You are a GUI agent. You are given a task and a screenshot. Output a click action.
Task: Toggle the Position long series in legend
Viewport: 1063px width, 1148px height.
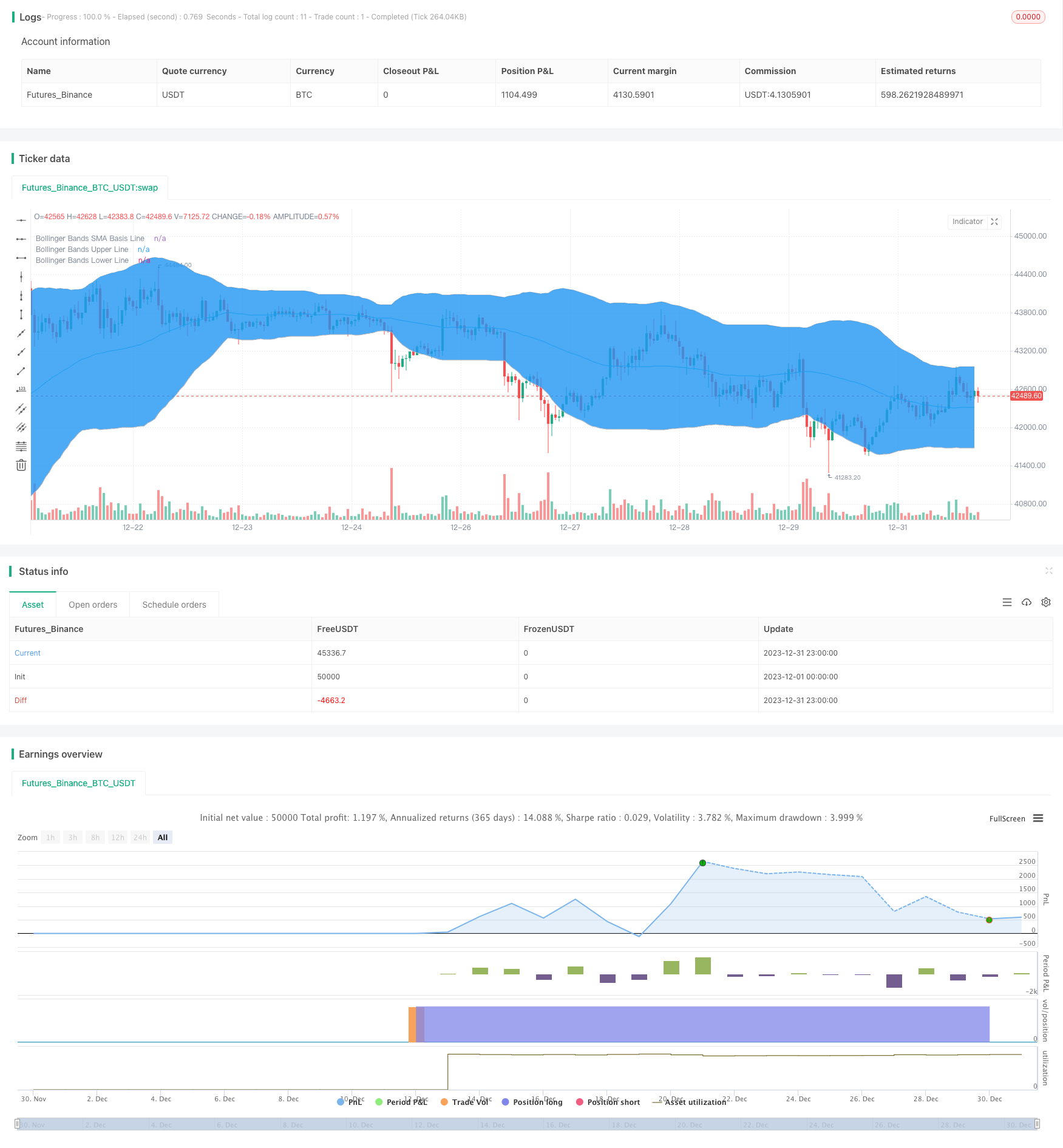[532, 1102]
